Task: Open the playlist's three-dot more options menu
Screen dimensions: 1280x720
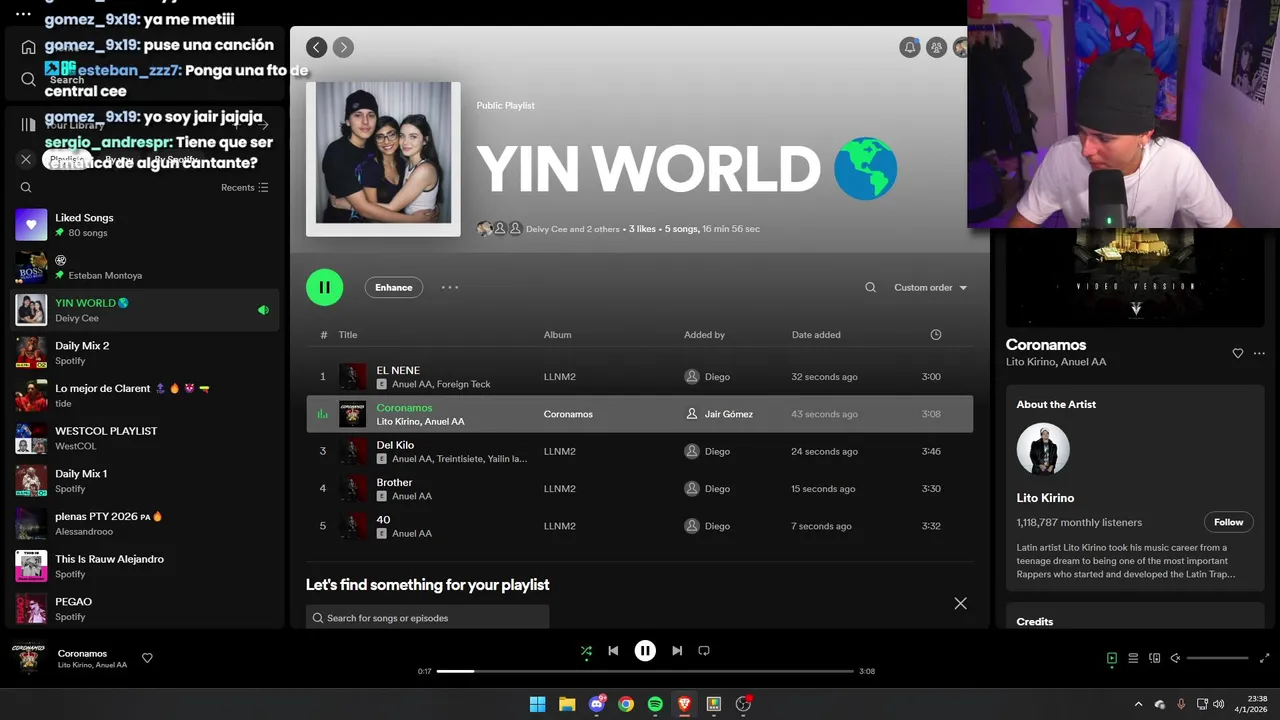Action: coord(450,287)
